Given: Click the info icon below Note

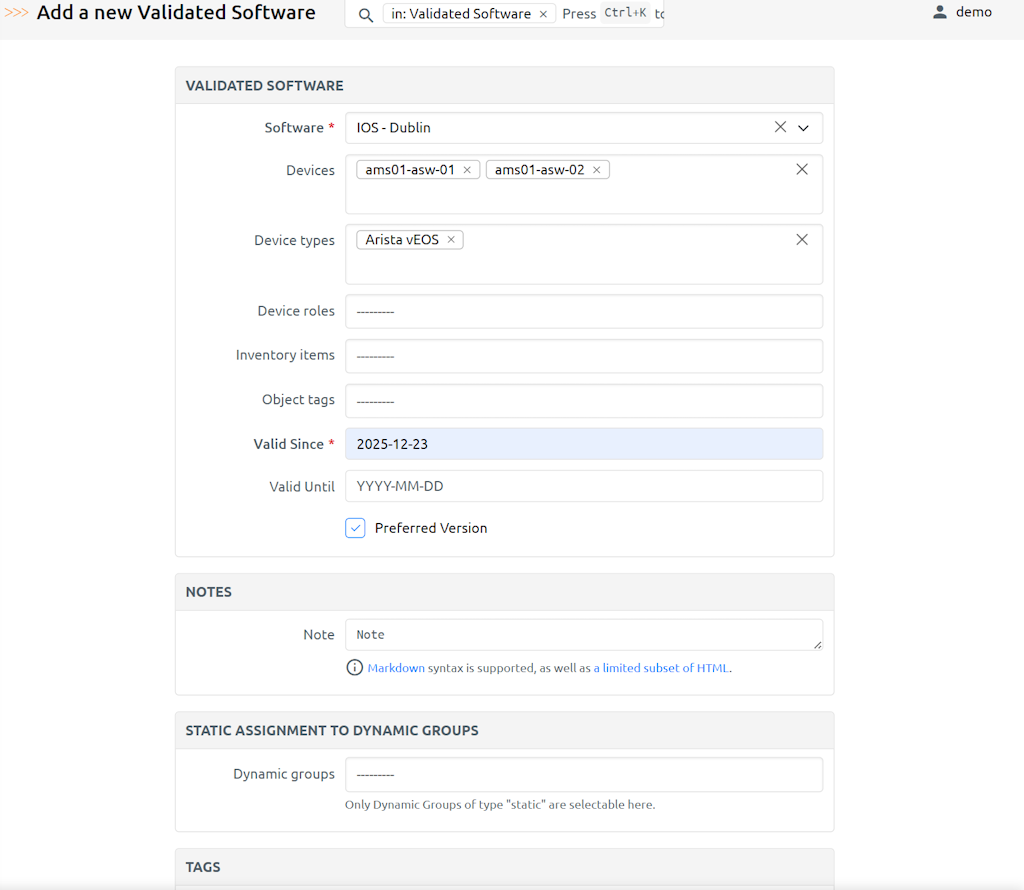Looking at the screenshot, I should point(354,668).
